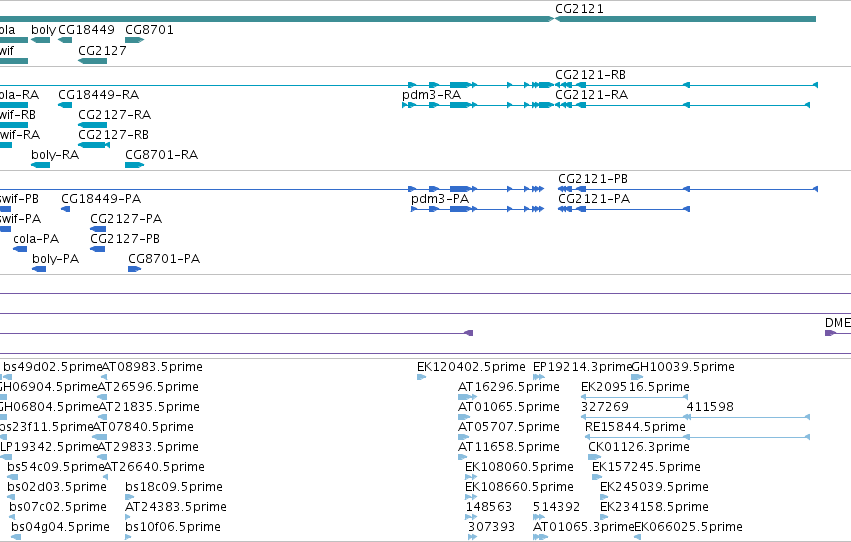This screenshot has height=542, width=851.
Task: Click the EP19214.3prime EST label
Action: point(582,367)
